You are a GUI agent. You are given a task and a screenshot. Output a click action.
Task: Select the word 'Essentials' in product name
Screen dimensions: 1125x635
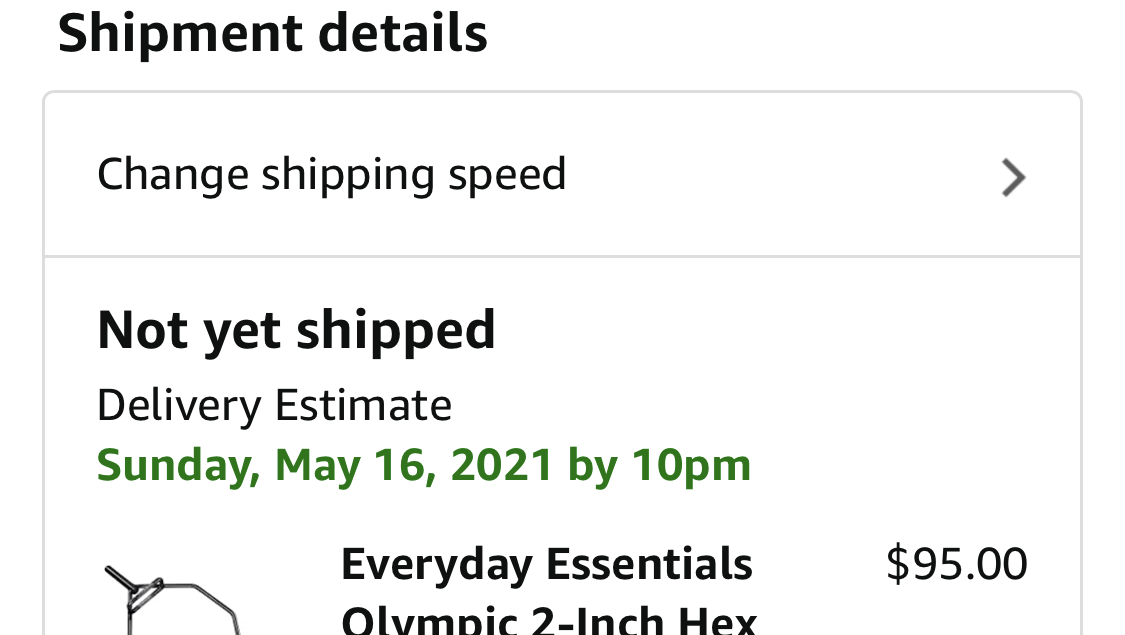[649, 564]
